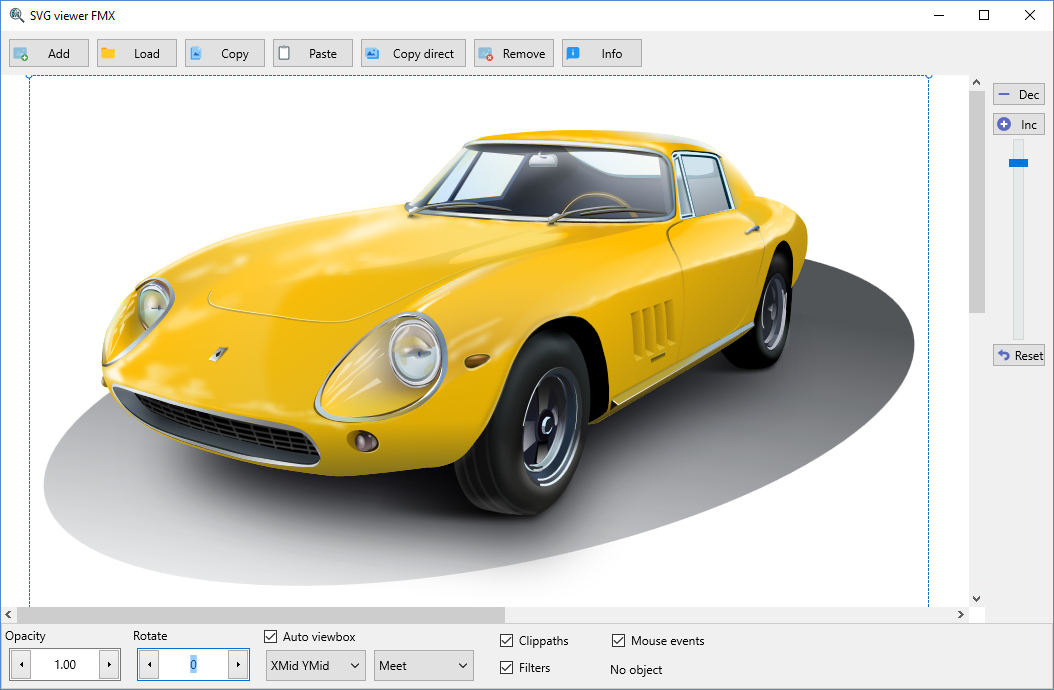
Task: Increase Opacity with the right stepper arrow
Action: 109,664
